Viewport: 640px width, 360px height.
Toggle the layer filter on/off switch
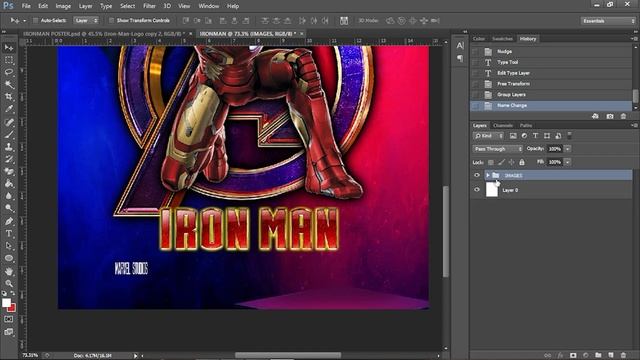coord(569,136)
